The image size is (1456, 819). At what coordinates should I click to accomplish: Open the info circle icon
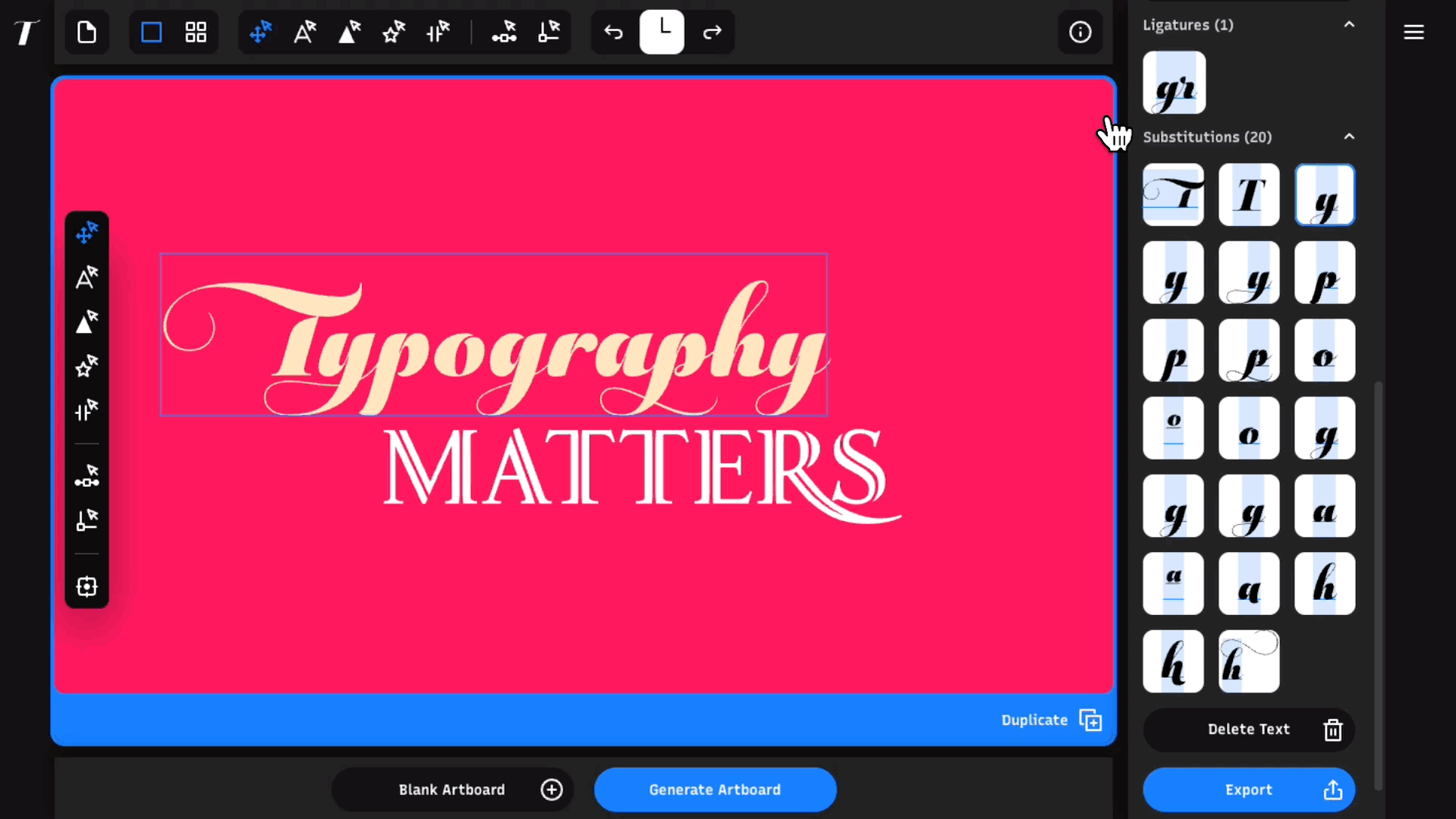click(x=1080, y=32)
